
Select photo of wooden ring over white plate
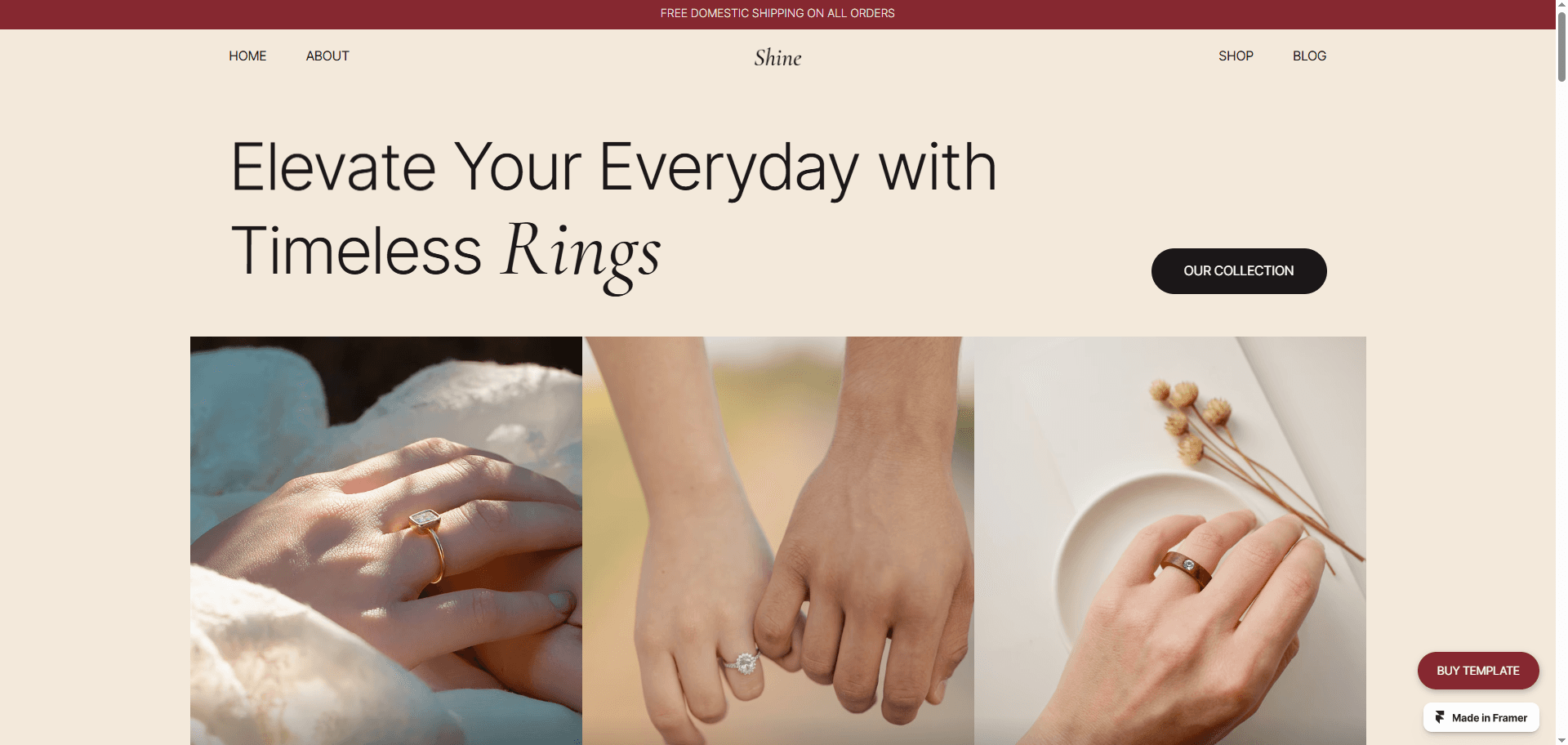click(1170, 540)
